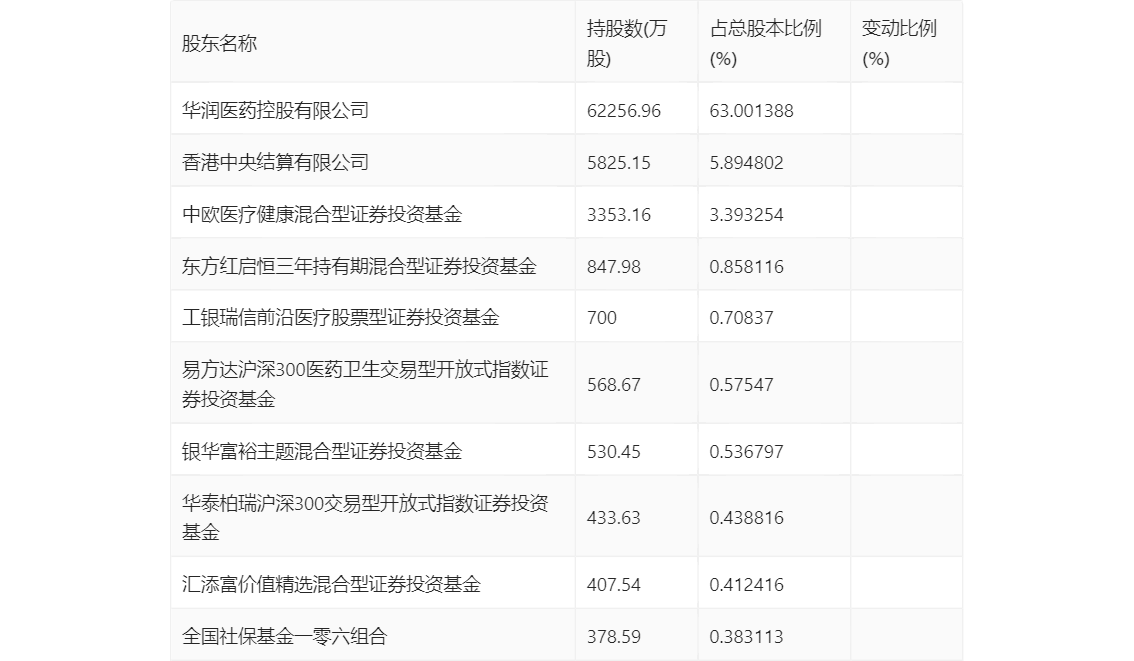This screenshot has height=661, width=1134.
Task: Select the percentage 0.858116
Action: point(746,267)
